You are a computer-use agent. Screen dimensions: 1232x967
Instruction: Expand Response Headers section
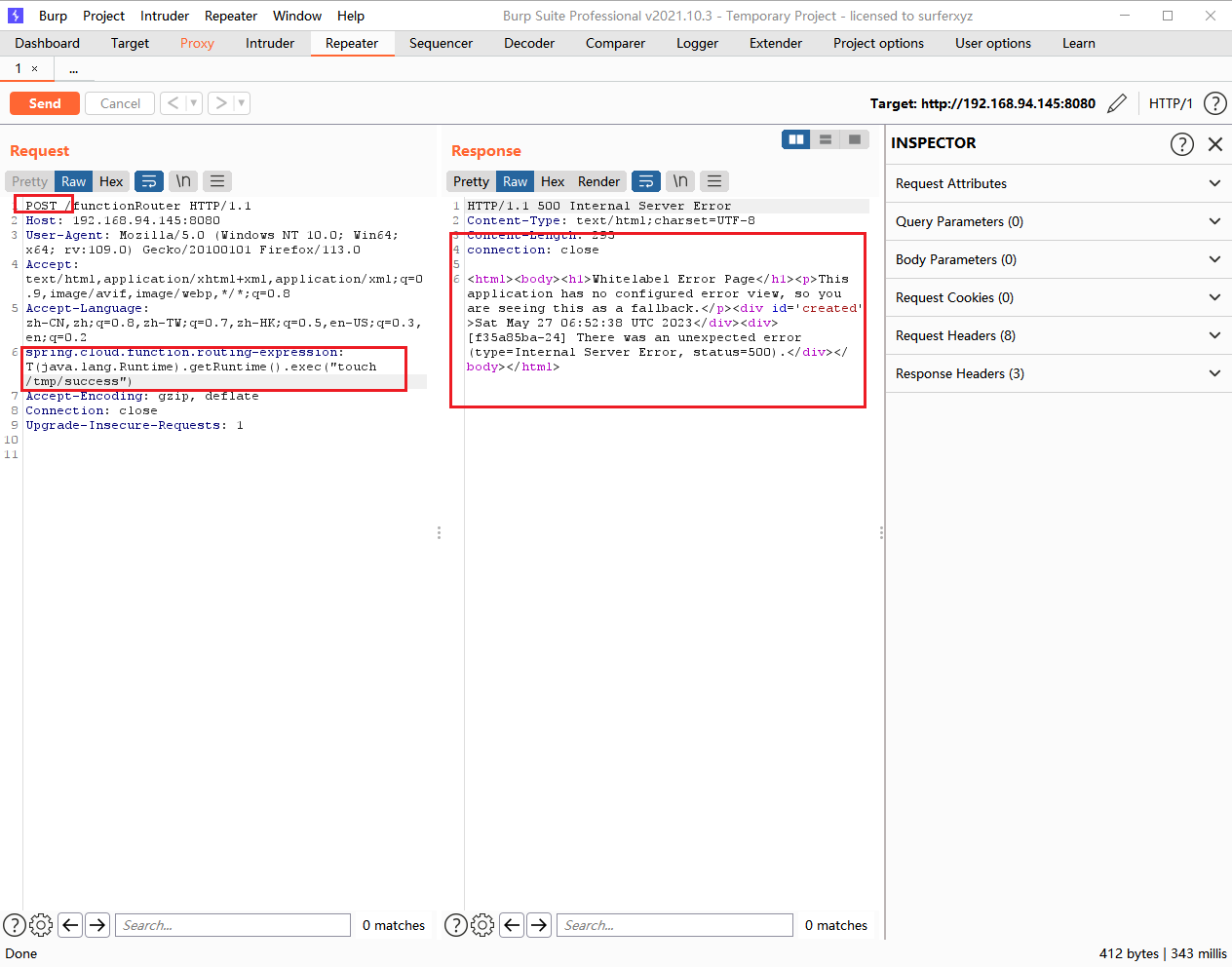(x=1059, y=373)
